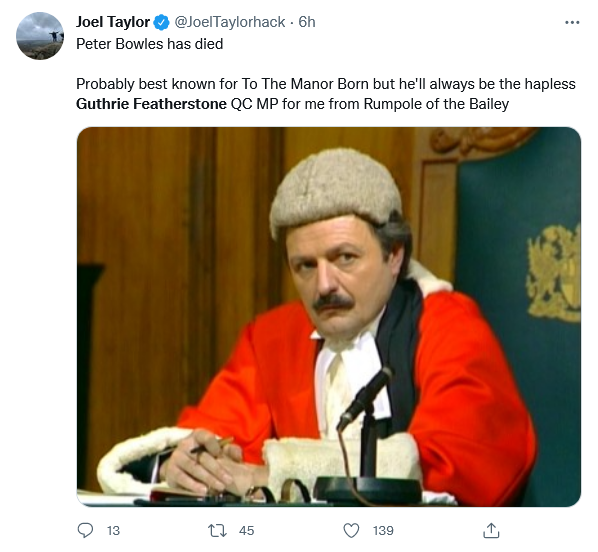Viewport: 598px width, 552px height.
Task: Click the 'Rumpole of the Bailey' text
Action: tap(436, 104)
